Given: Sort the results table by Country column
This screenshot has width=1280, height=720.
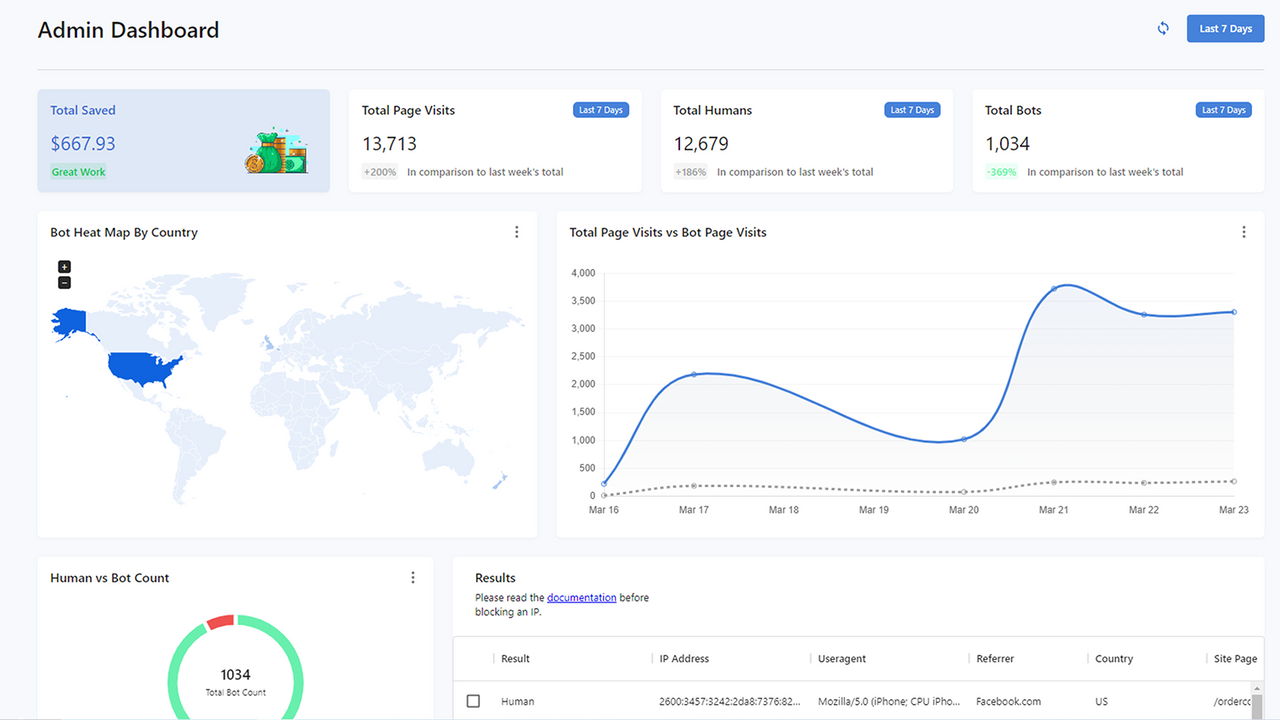Looking at the screenshot, I should point(1113,658).
